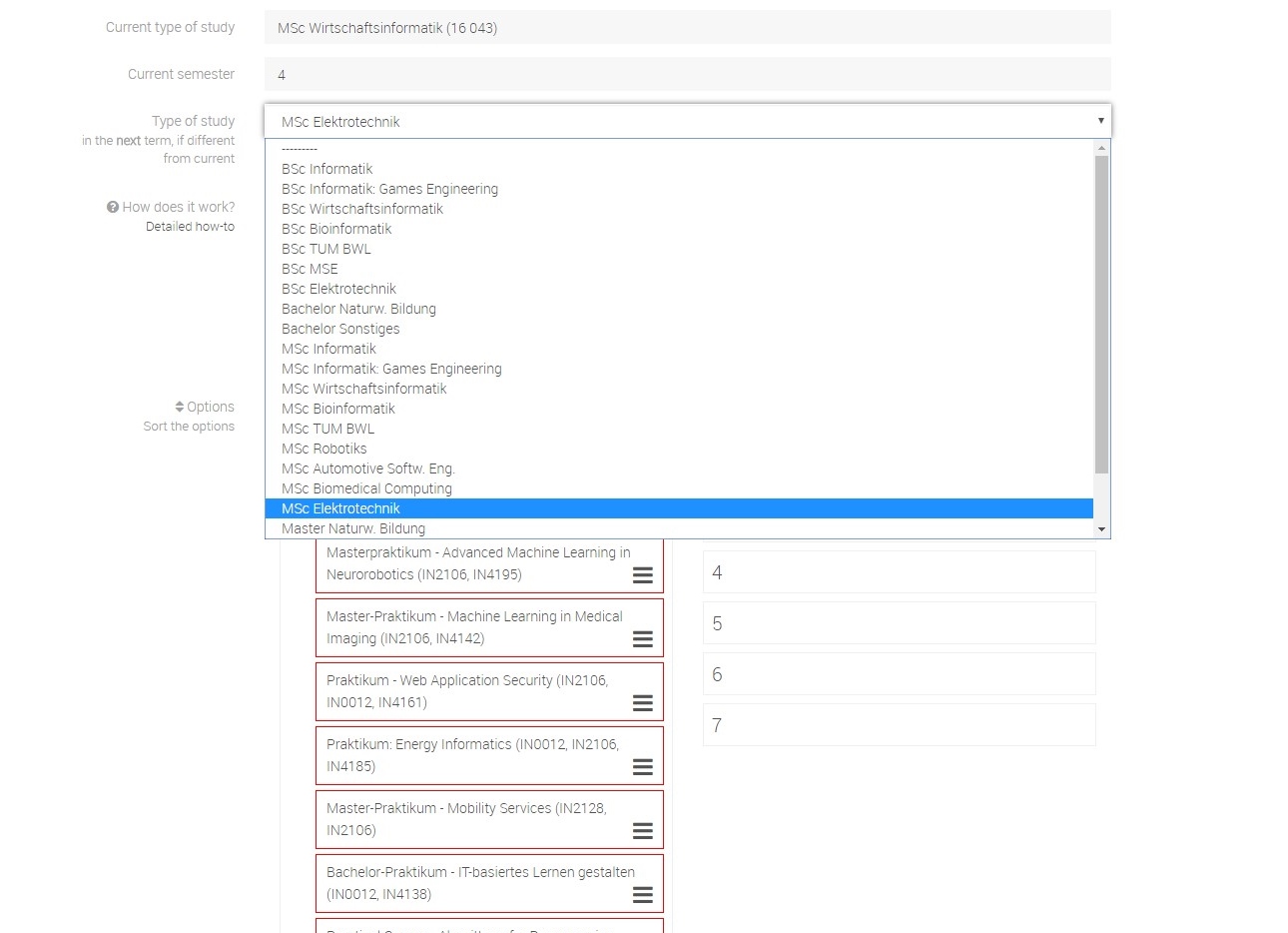Click the question mark icon beside How does it work
Image resolution: width=1288 pixels, height=933 pixels.
tap(113, 207)
